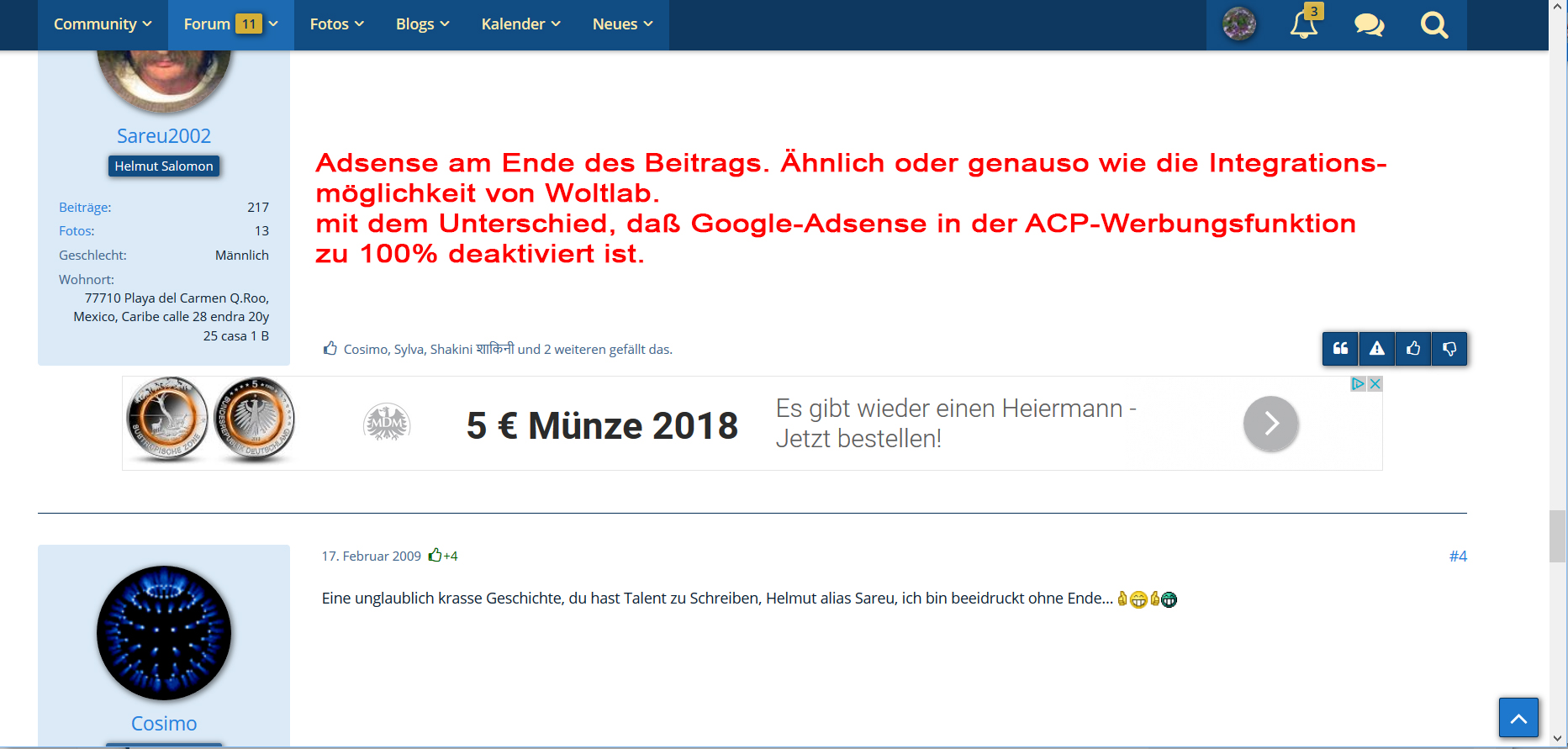Expand the Kalender dropdown menu

[520, 24]
